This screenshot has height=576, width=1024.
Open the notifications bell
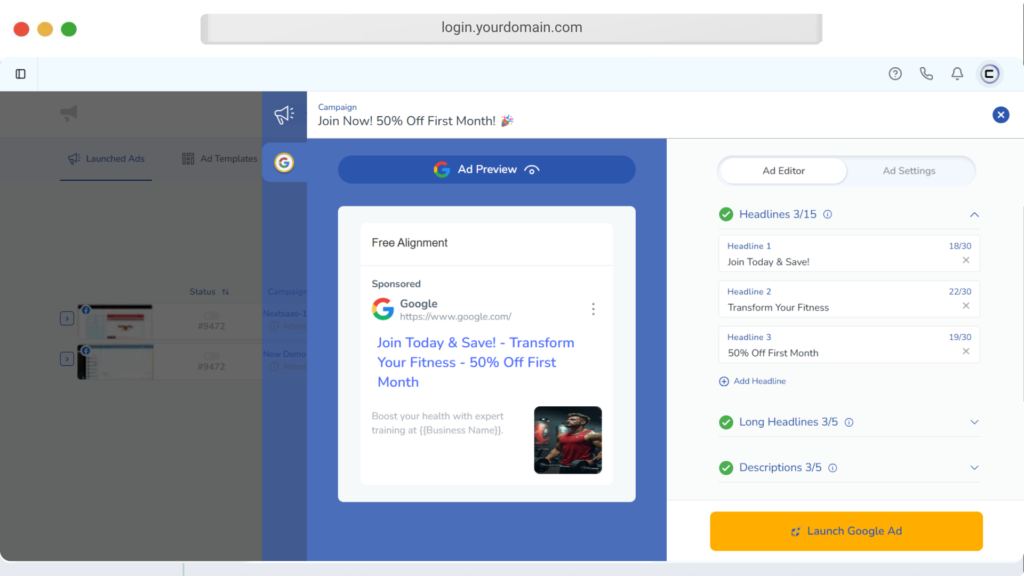point(957,74)
